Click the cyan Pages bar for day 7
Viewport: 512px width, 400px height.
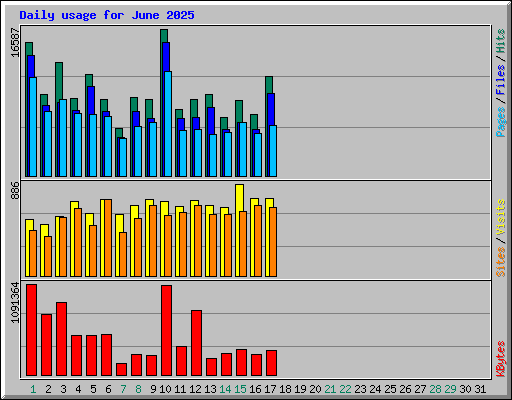point(123,157)
